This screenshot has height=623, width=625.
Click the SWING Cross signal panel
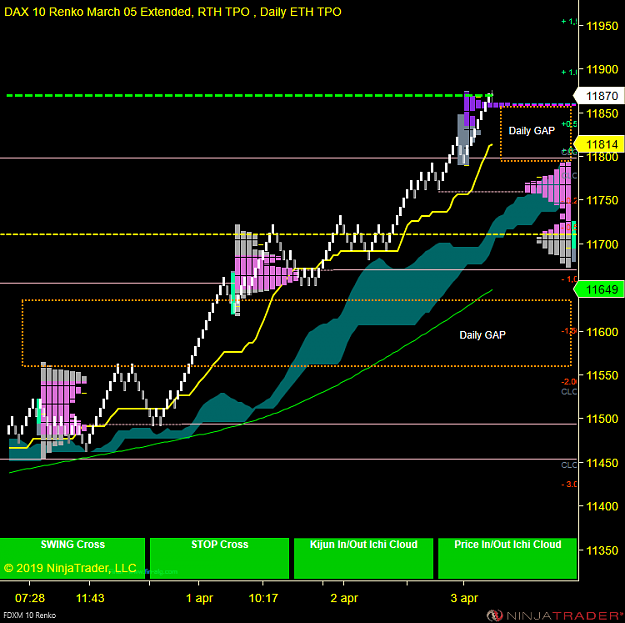point(72,558)
